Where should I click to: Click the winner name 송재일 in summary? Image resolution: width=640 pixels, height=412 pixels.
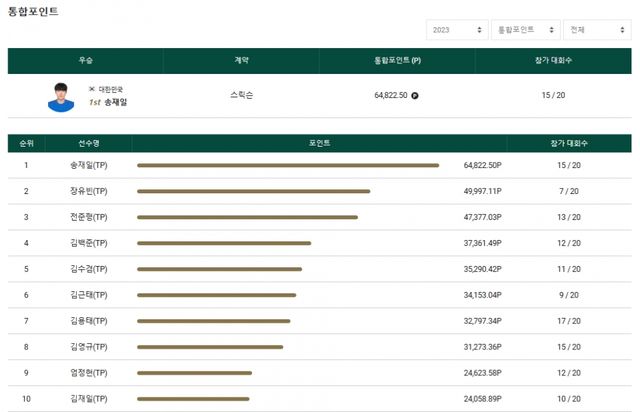tap(115, 102)
